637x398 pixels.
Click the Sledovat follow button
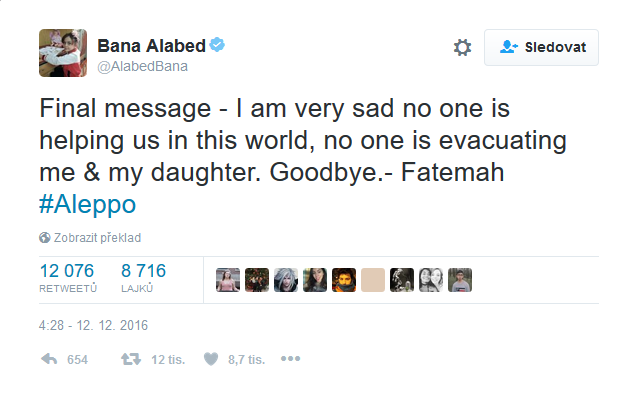tap(541, 47)
